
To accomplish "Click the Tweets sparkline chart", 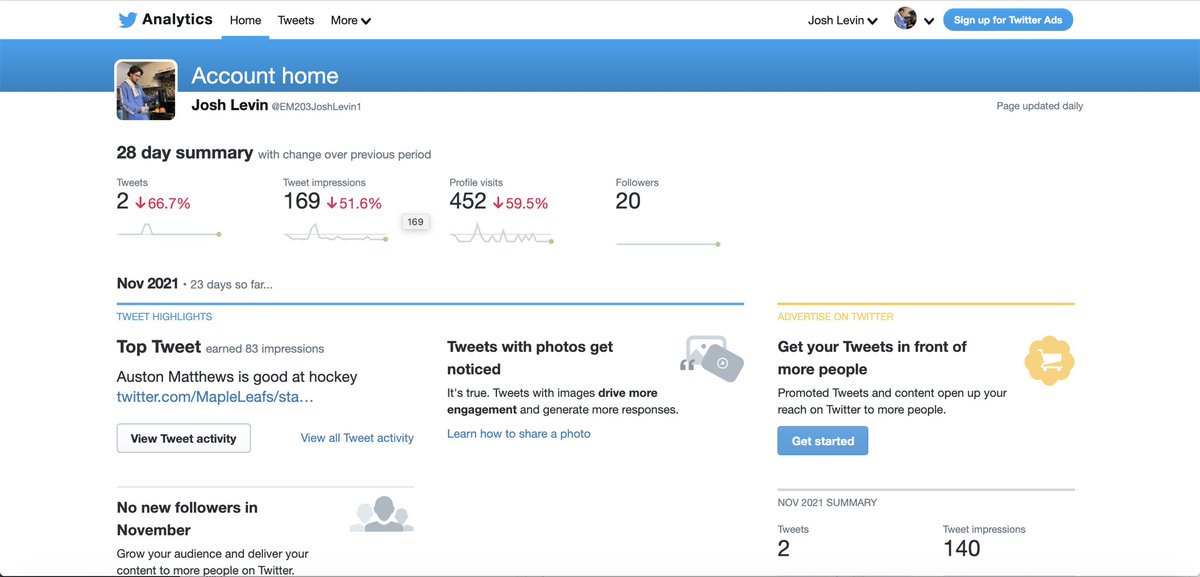I will coord(169,231).
